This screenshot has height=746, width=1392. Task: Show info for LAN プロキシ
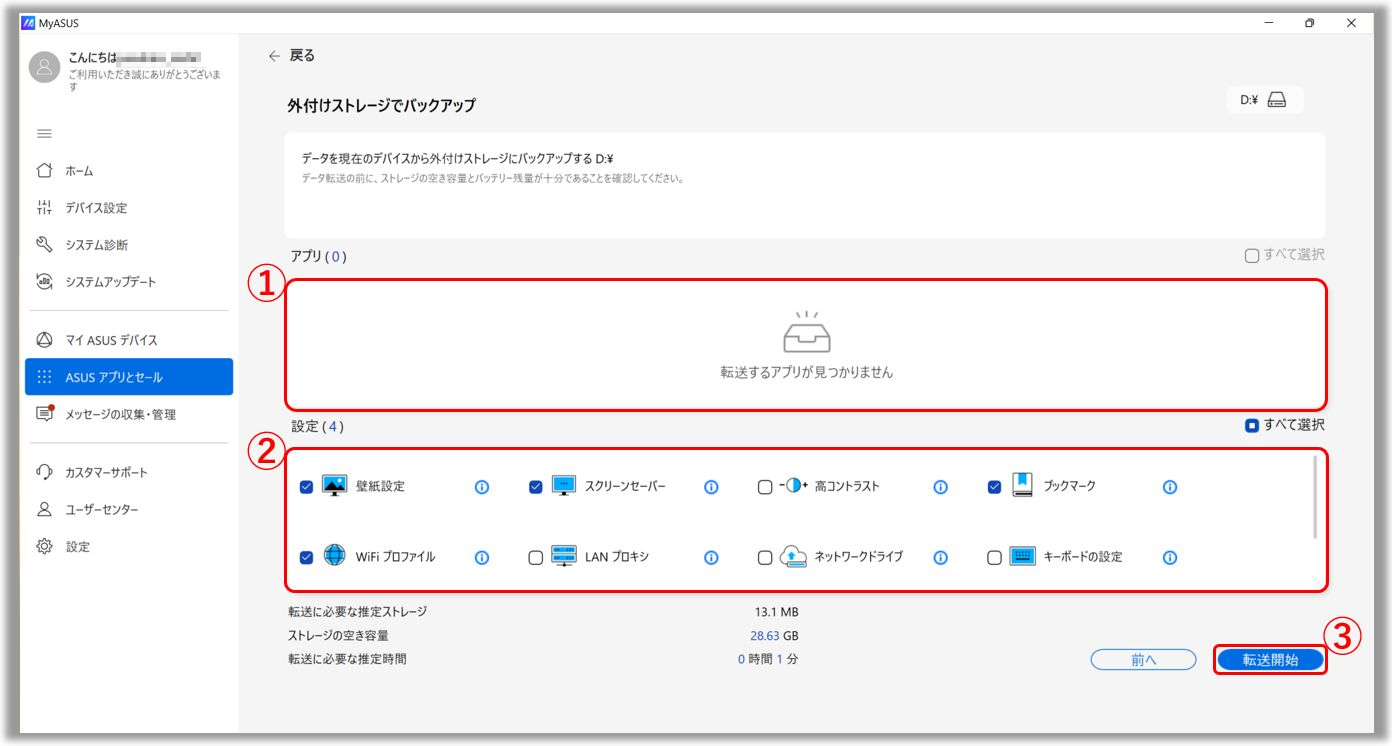pos(711,558)
